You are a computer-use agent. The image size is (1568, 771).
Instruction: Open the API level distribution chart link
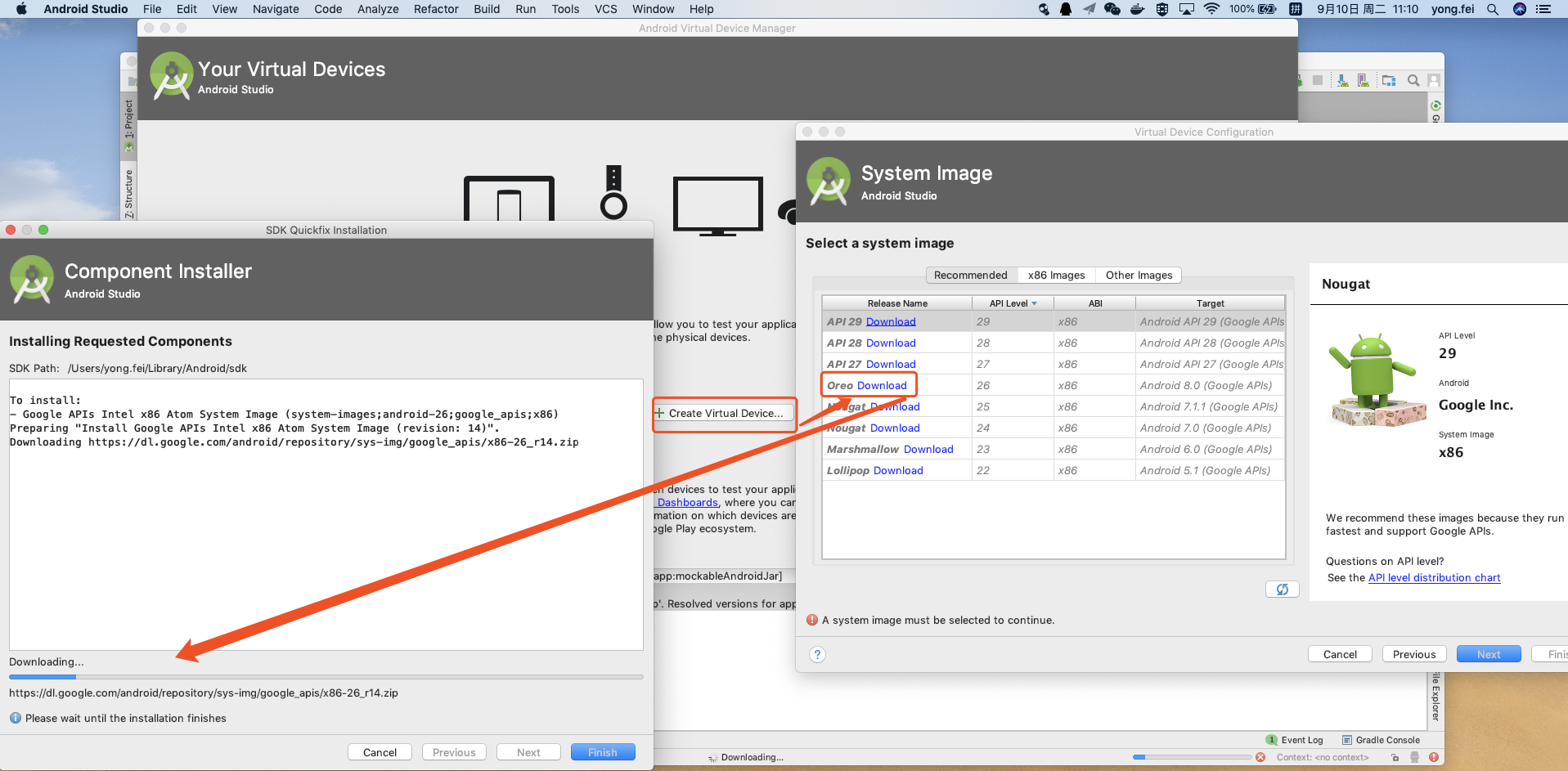1435,577
